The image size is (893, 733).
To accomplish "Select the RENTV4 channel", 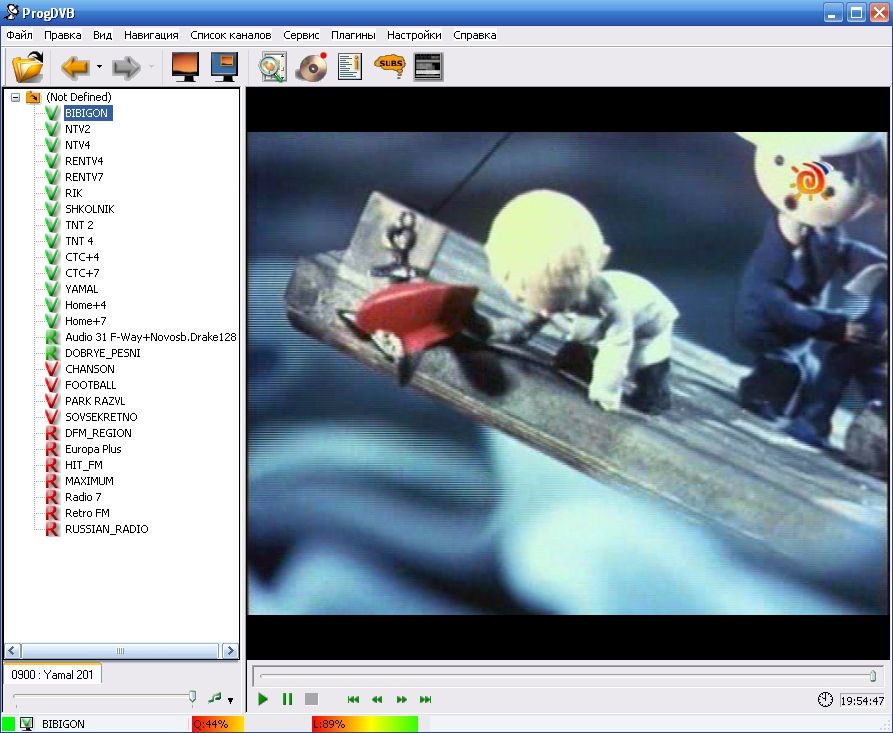I will (x=84, y=161).
